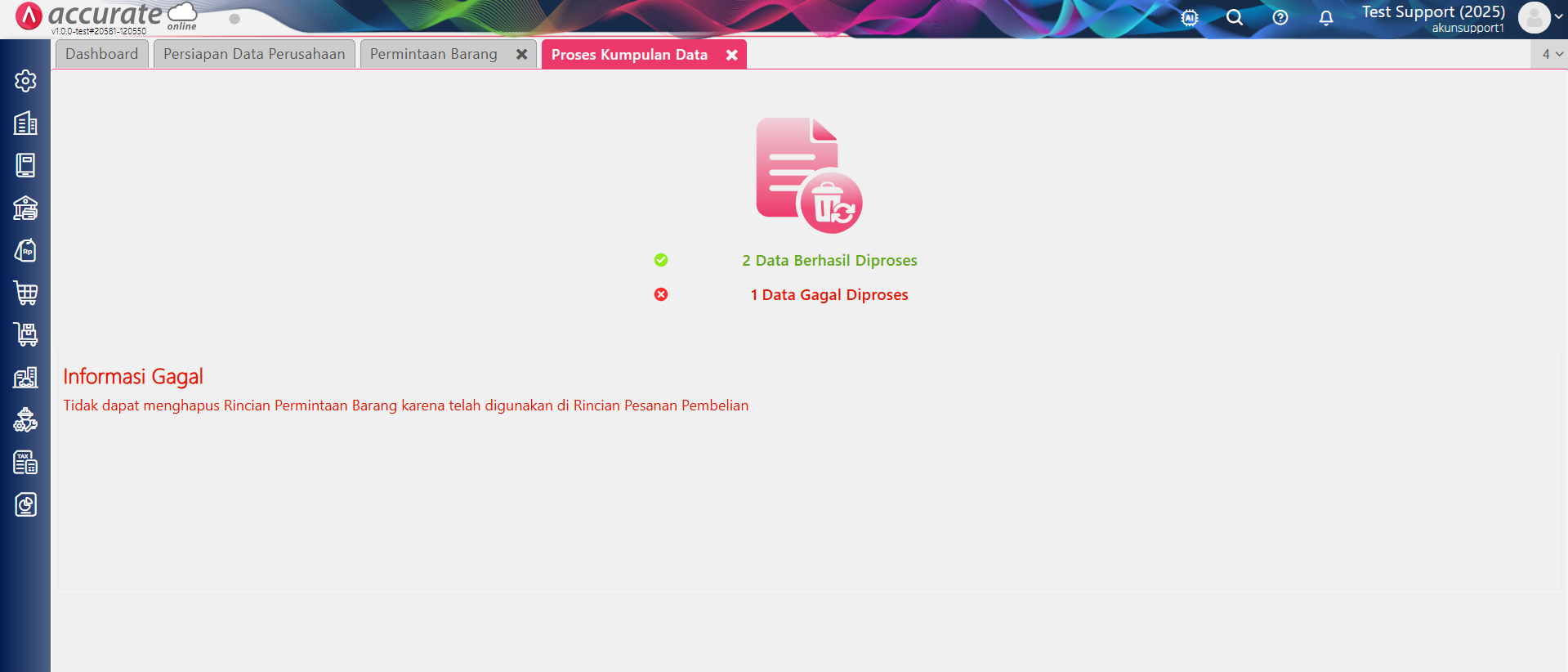
Task: Open the Settings gear in the sidebar
Action: click(25, 81)
